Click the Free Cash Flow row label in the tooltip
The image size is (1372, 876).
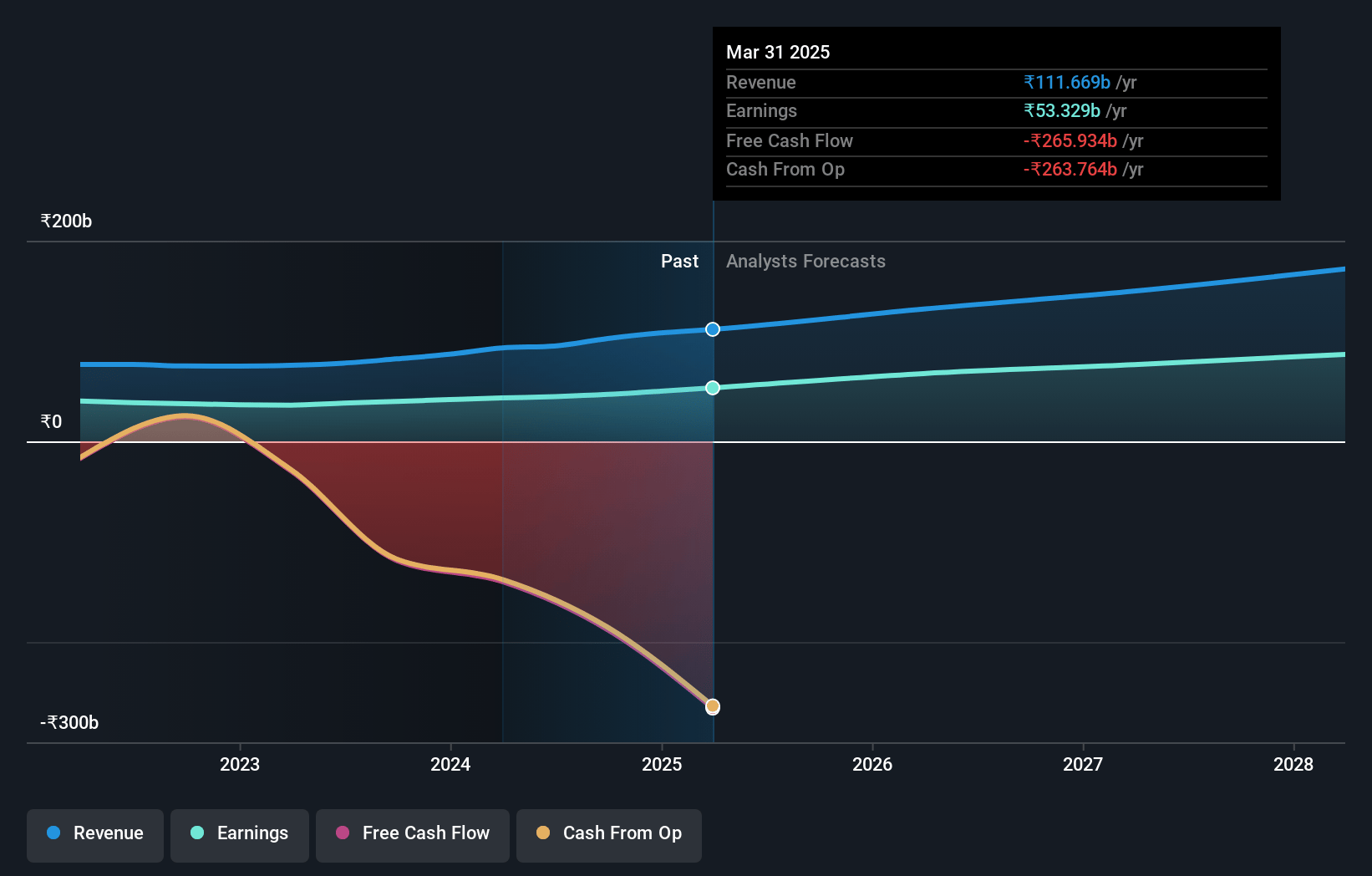(x=790, y=141)
